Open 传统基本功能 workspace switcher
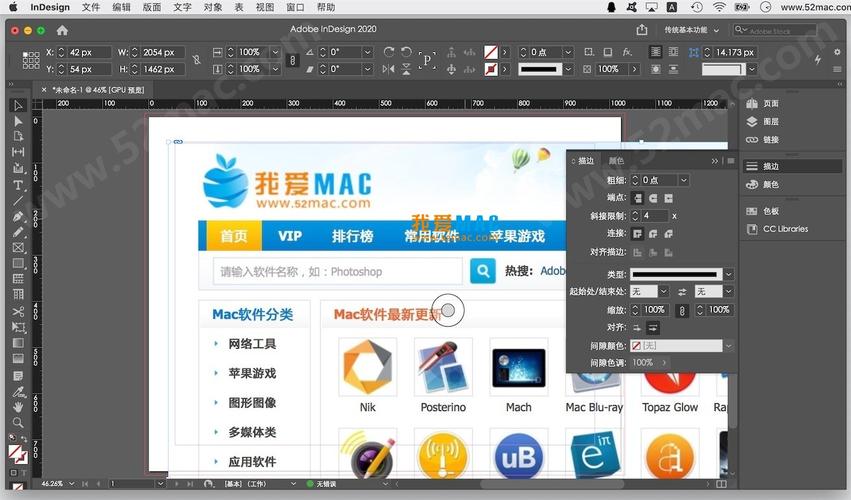 691,30
